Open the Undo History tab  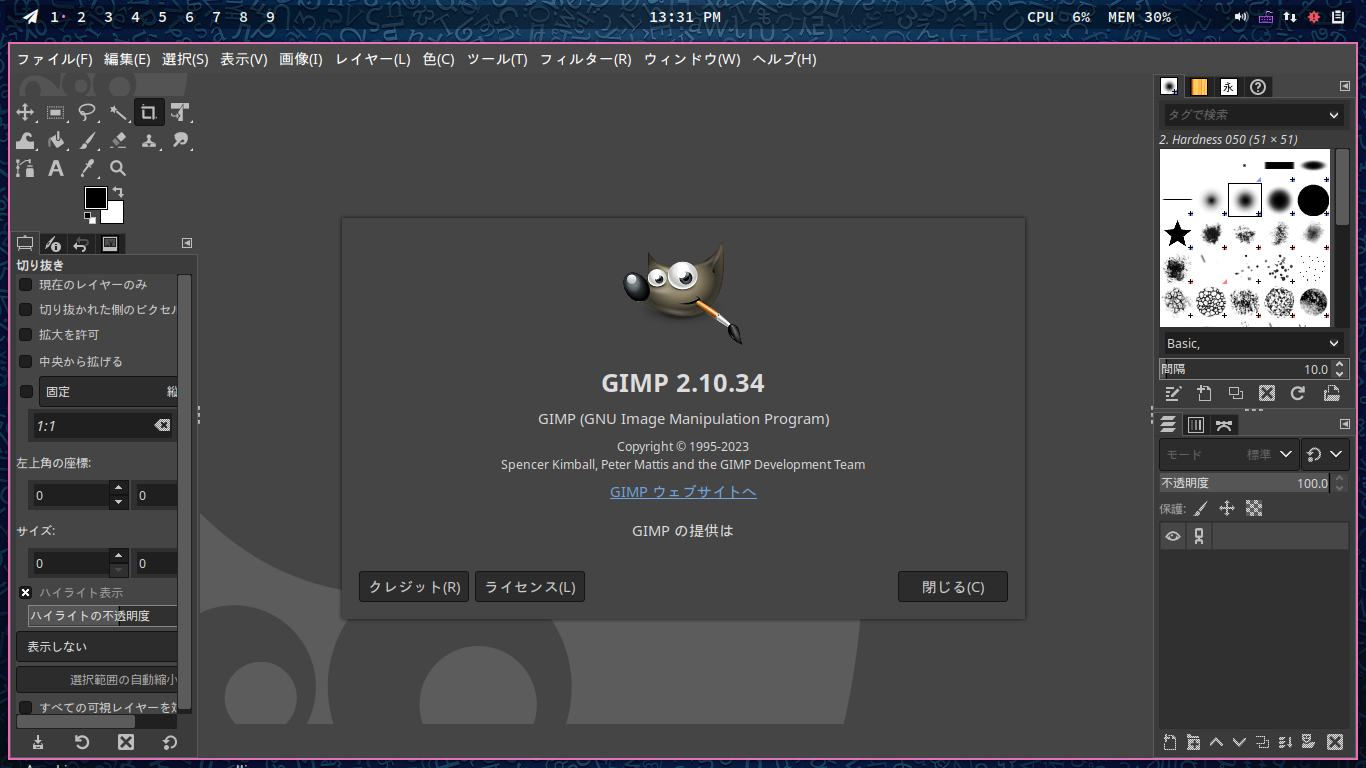click(82, 243)
